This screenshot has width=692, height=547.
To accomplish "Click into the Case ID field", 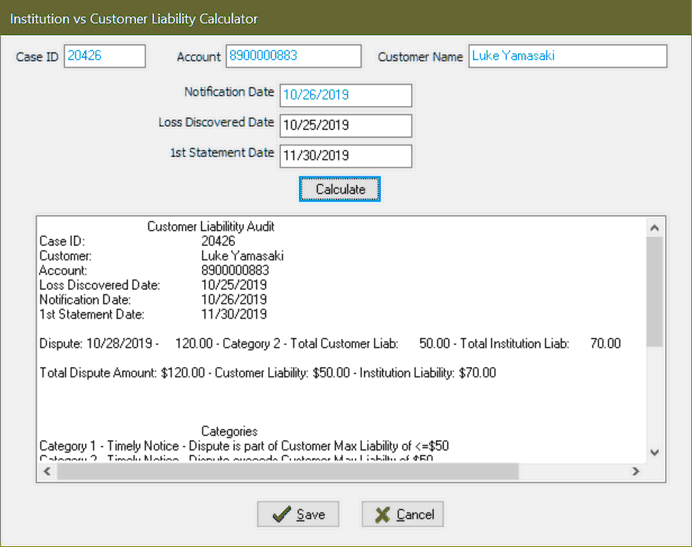I will click(104, 56).
